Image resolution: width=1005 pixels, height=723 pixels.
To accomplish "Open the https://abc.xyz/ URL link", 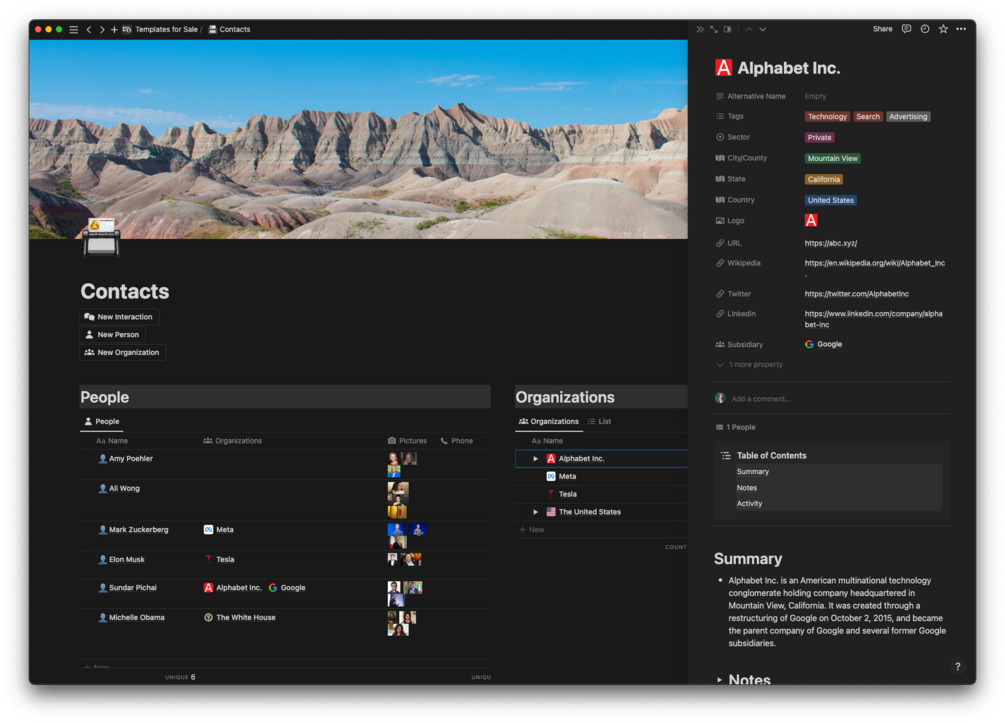I will pyautogui.click(x=831, y=243).
